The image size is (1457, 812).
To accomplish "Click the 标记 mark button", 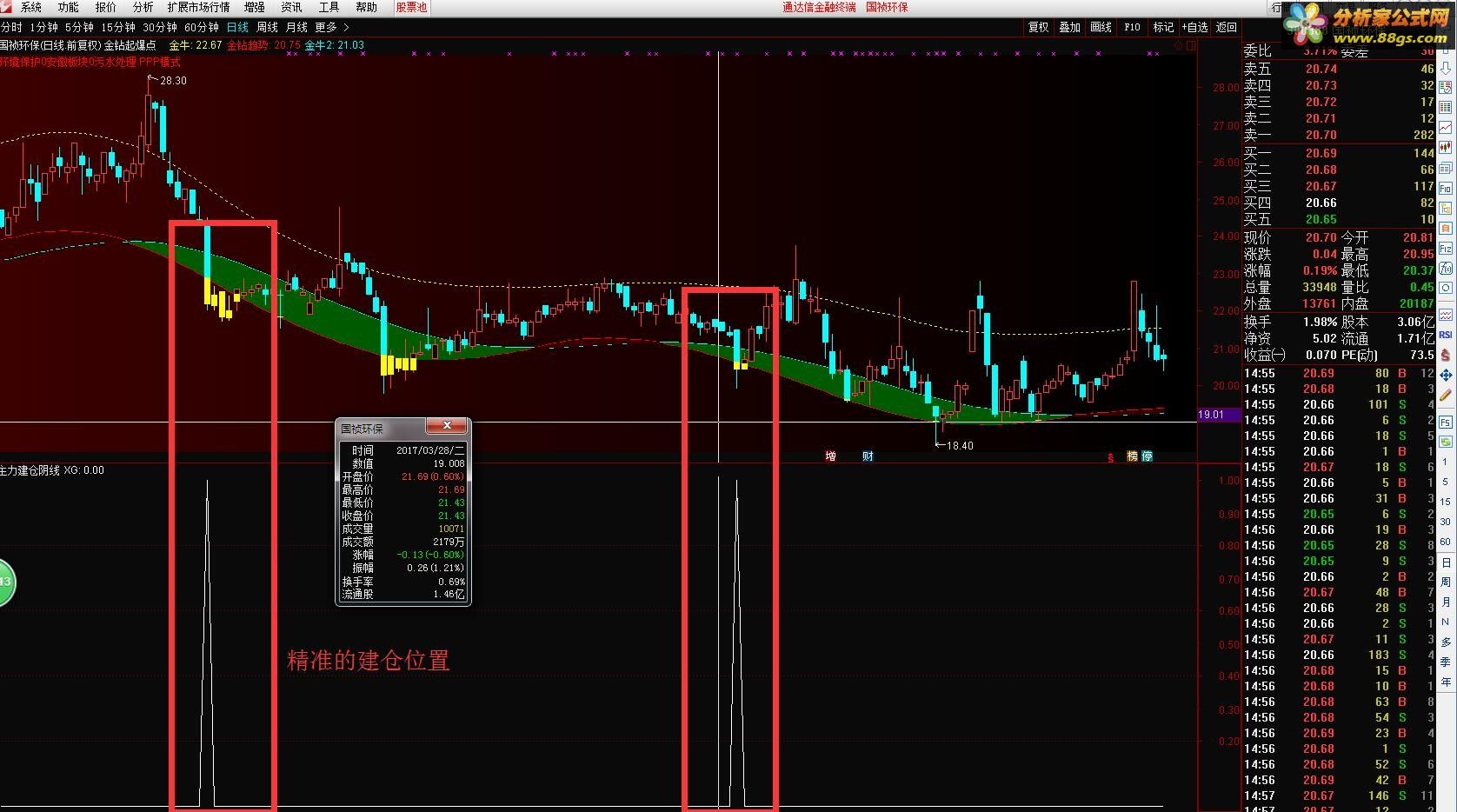I will click(1163, 28).
